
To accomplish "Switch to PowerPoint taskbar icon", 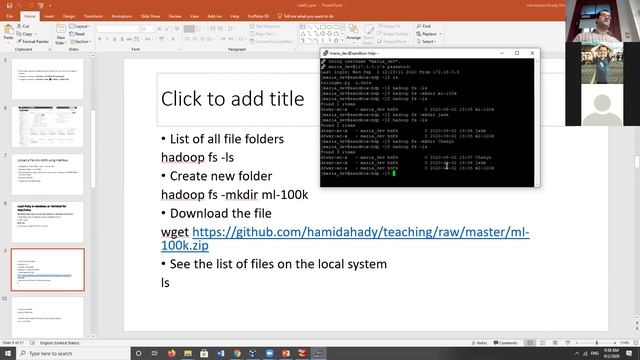I will [286, 353].
